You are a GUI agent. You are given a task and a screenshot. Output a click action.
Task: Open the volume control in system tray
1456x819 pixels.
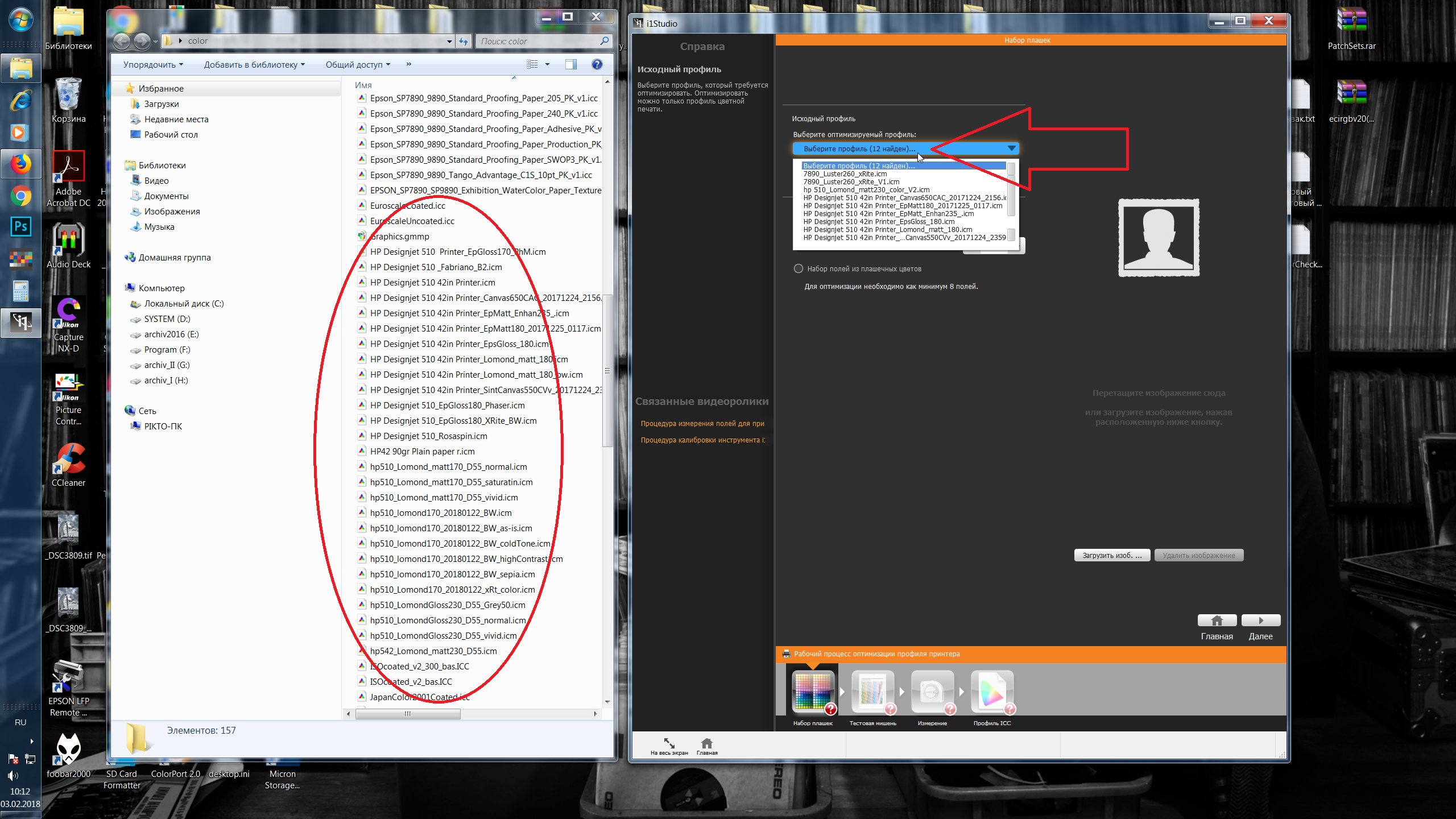point(13,776)
